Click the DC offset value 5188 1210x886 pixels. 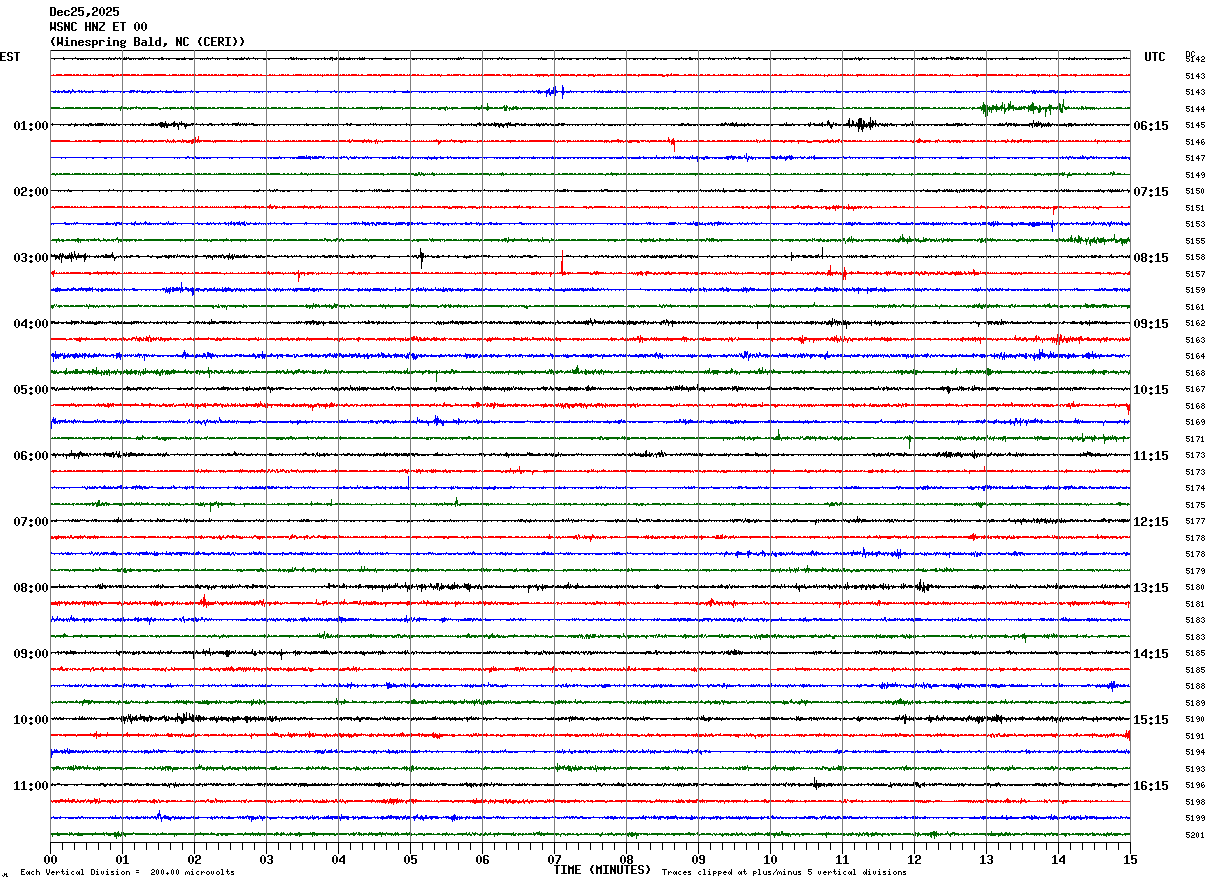click(x=1195, y=687)
